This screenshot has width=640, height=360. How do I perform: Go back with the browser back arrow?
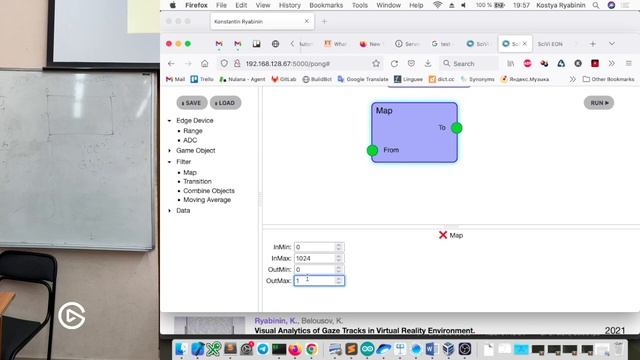[x=171, y=64]
